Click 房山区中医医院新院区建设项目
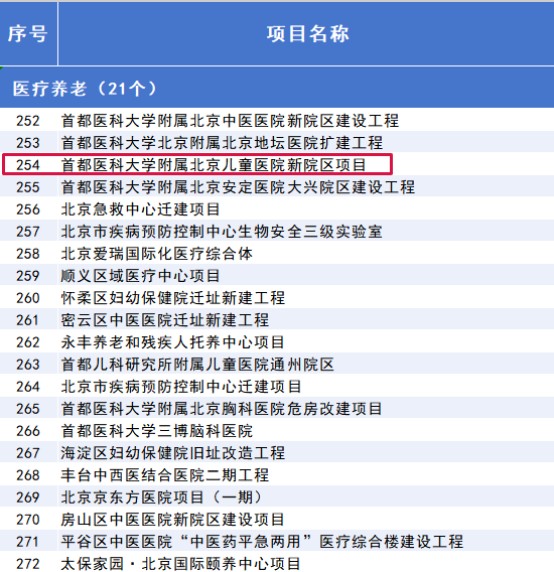Image resolution: width=554 pixels, height=572 pixels. pos(173,520)
